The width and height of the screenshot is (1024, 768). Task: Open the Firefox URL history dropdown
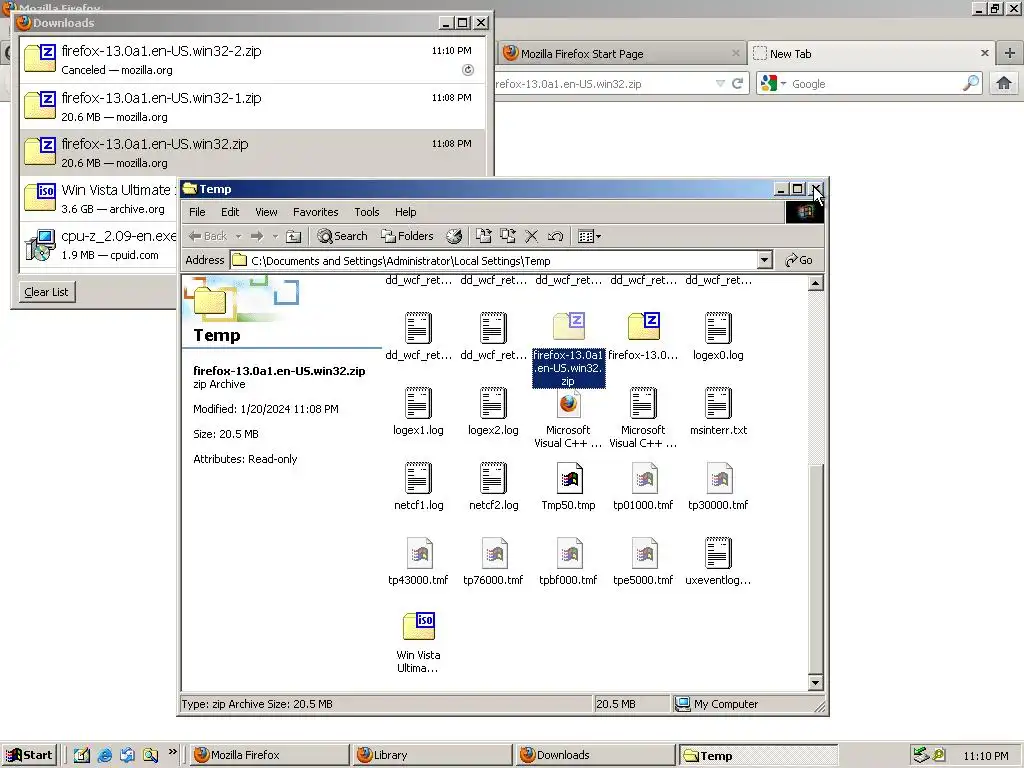point(720,84)
